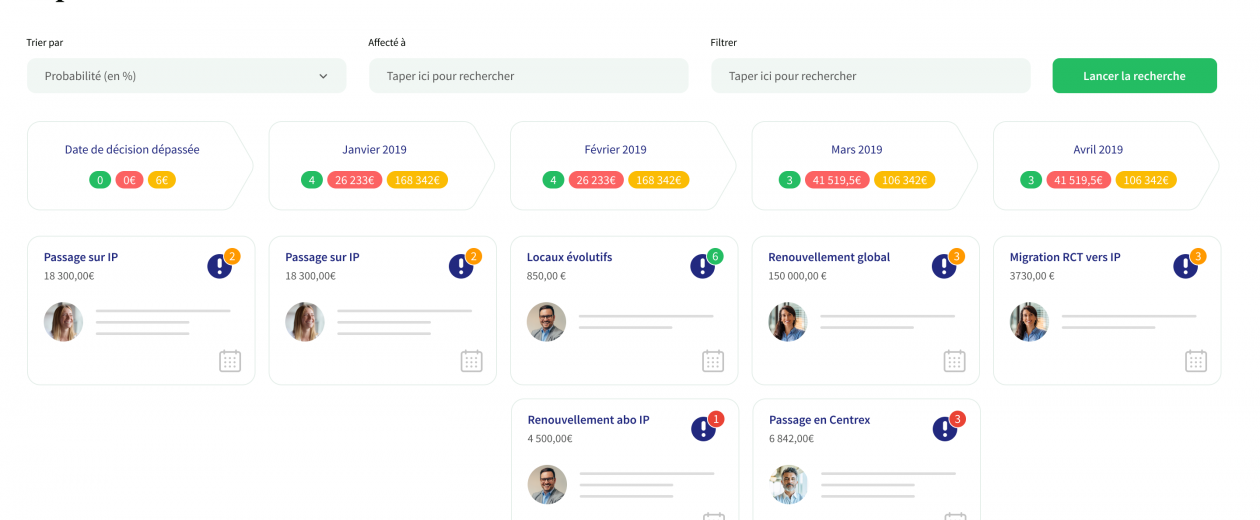Click the alert icon on Renouvellement global card
This screenshot has width=1260, height=520.
coord(944,266)
